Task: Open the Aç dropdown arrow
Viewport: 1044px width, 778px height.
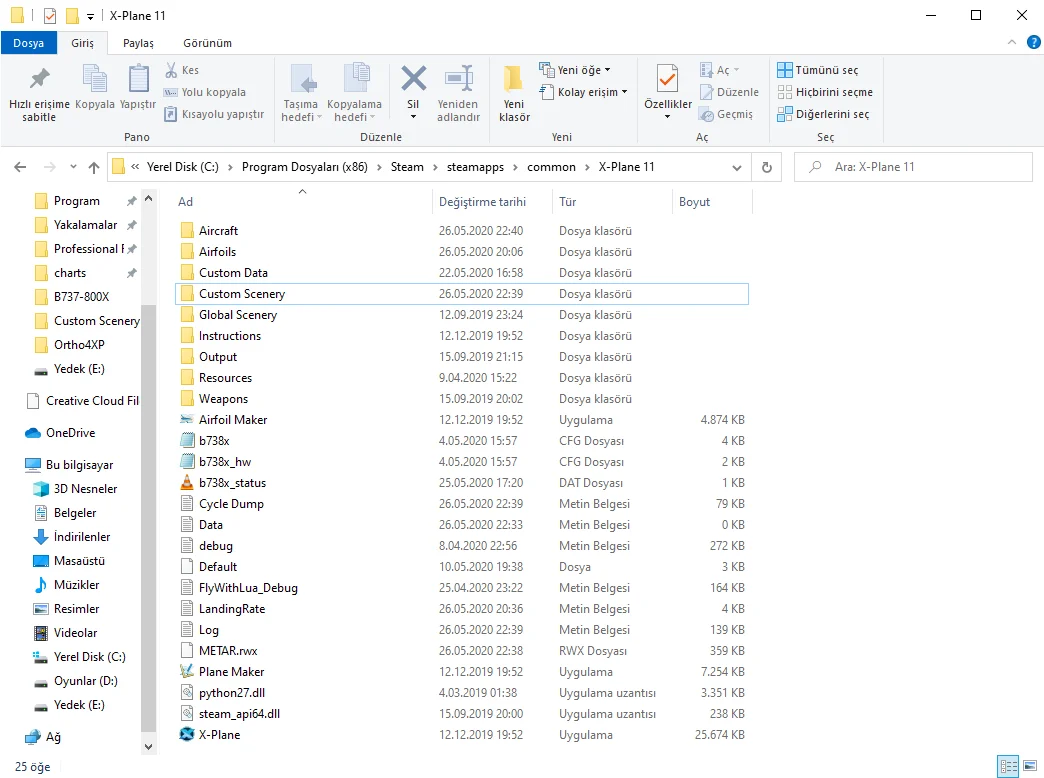Action: 736,70
